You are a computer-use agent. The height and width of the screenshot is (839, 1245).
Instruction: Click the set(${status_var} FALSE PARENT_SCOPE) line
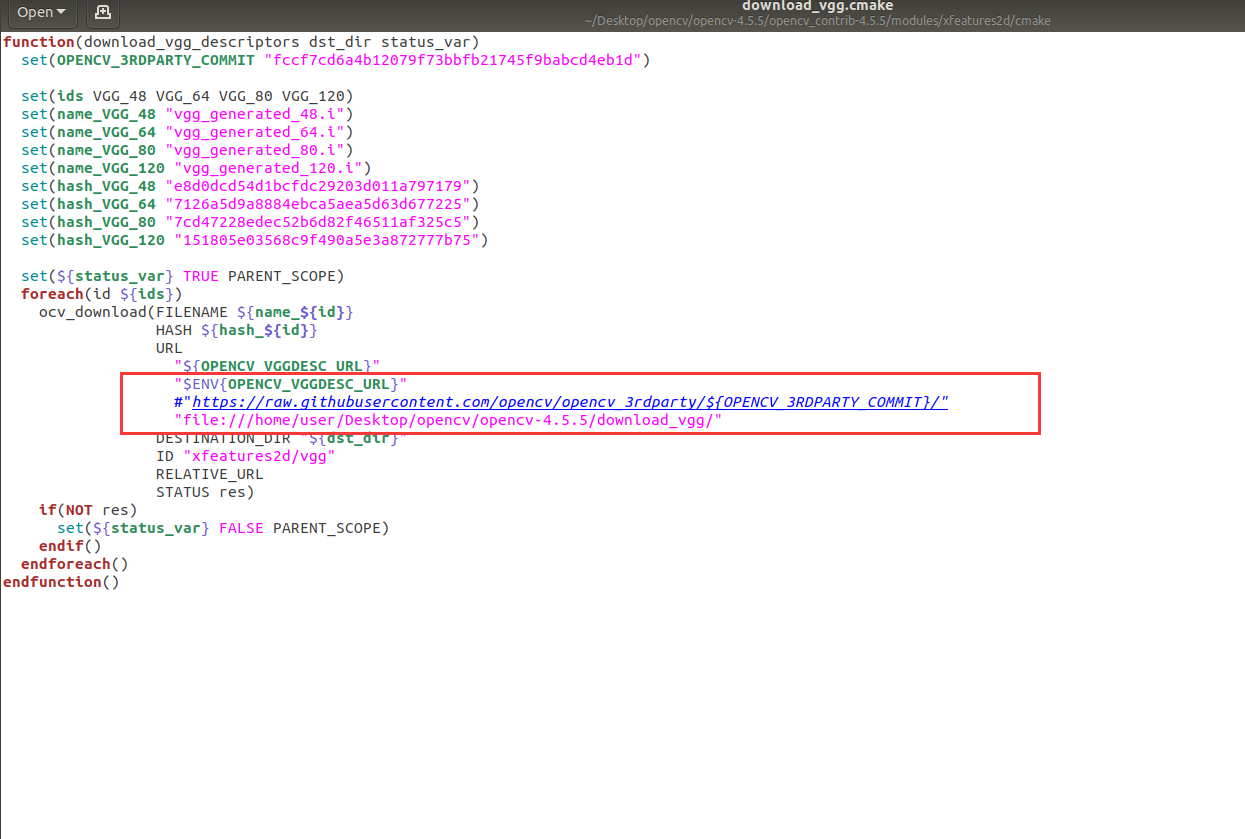coord(223,528)
